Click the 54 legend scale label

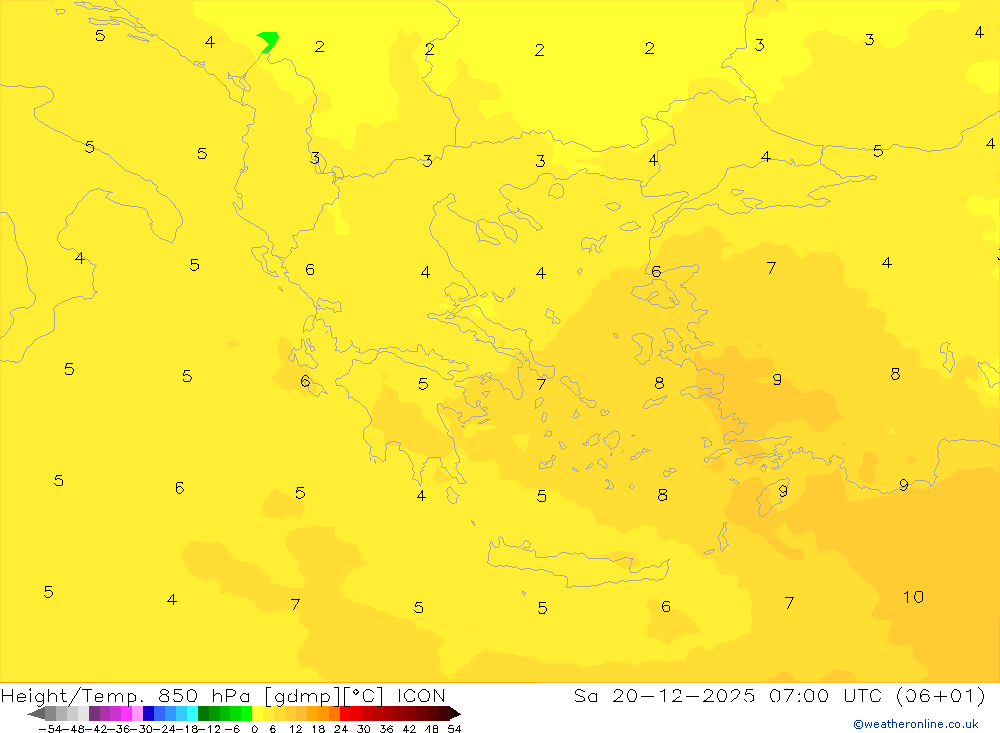click(x=454, y=729)
